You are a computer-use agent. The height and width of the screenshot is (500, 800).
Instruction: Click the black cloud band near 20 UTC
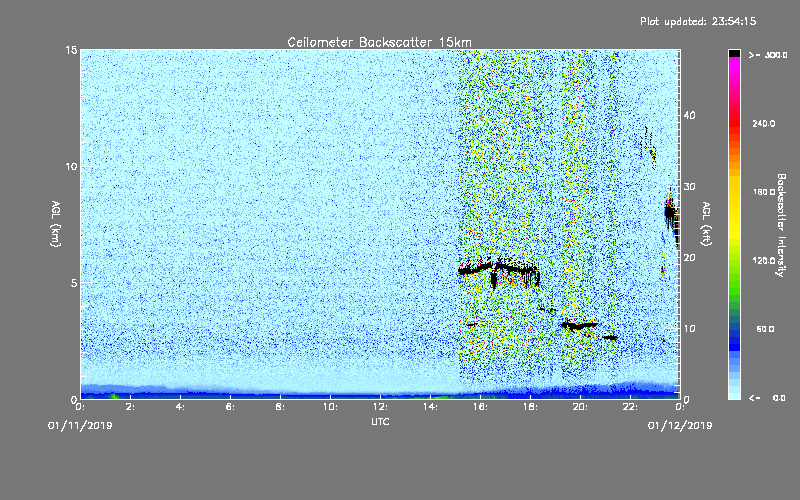coord(579,324)
